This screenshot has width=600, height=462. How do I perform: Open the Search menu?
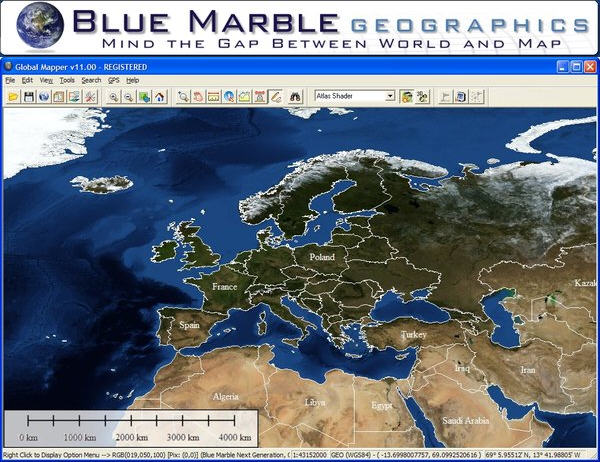[91, 80]
